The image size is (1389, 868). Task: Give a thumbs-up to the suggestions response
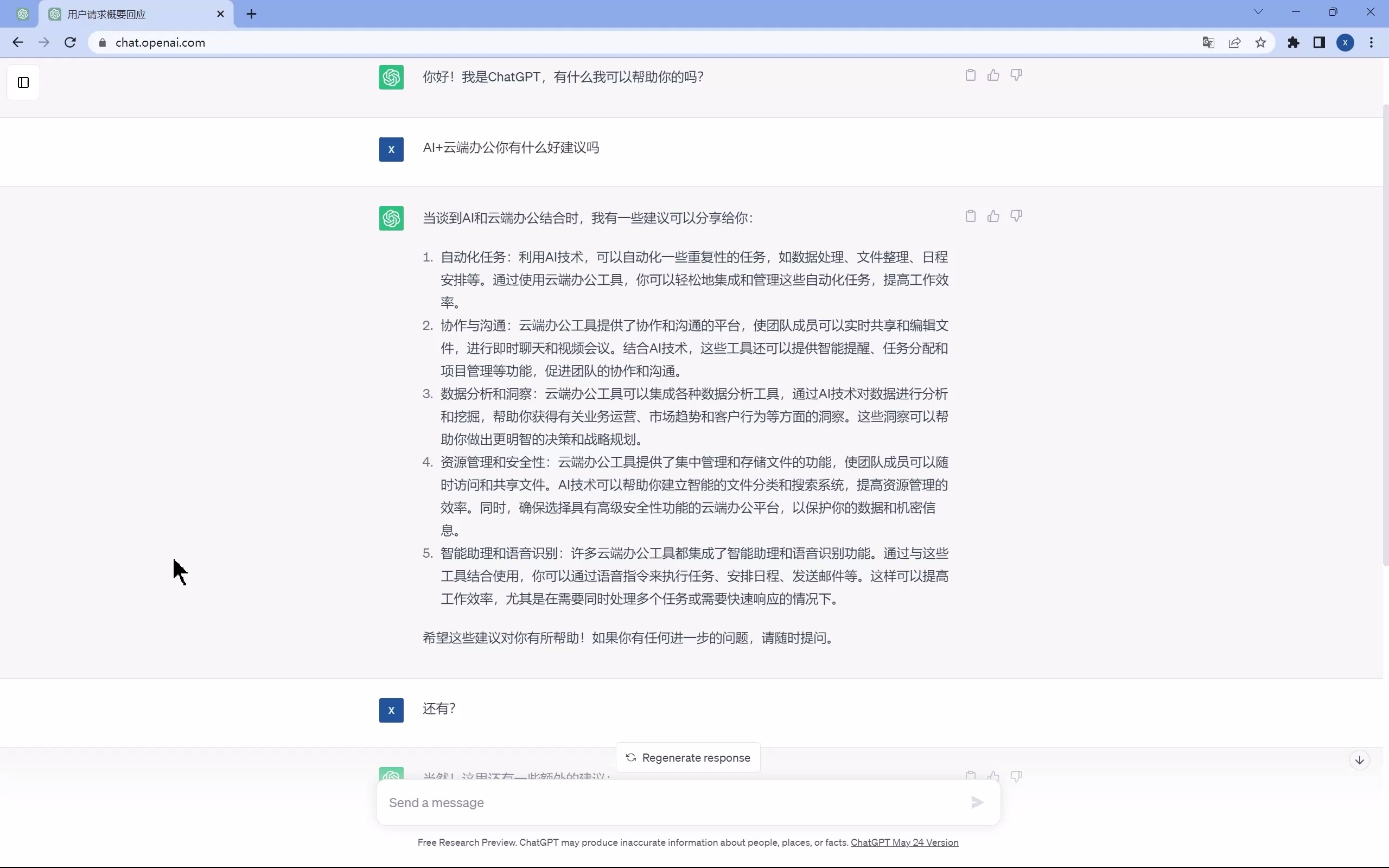993,216
